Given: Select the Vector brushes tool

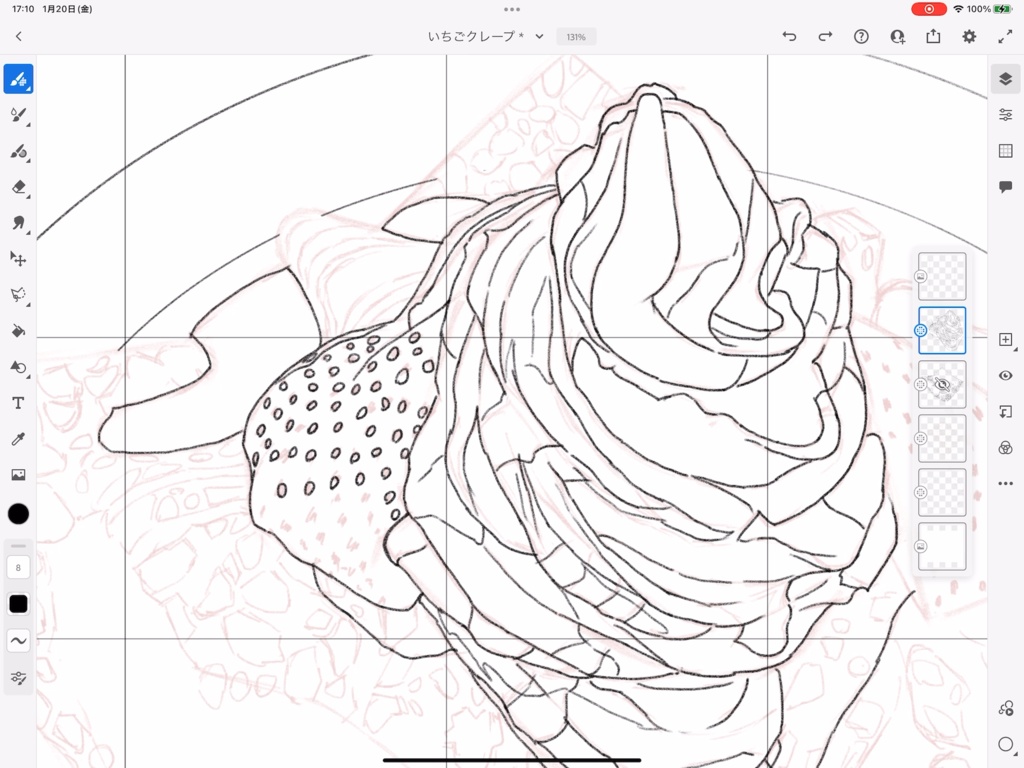Looking at the screenshot, I should [18, 152].
